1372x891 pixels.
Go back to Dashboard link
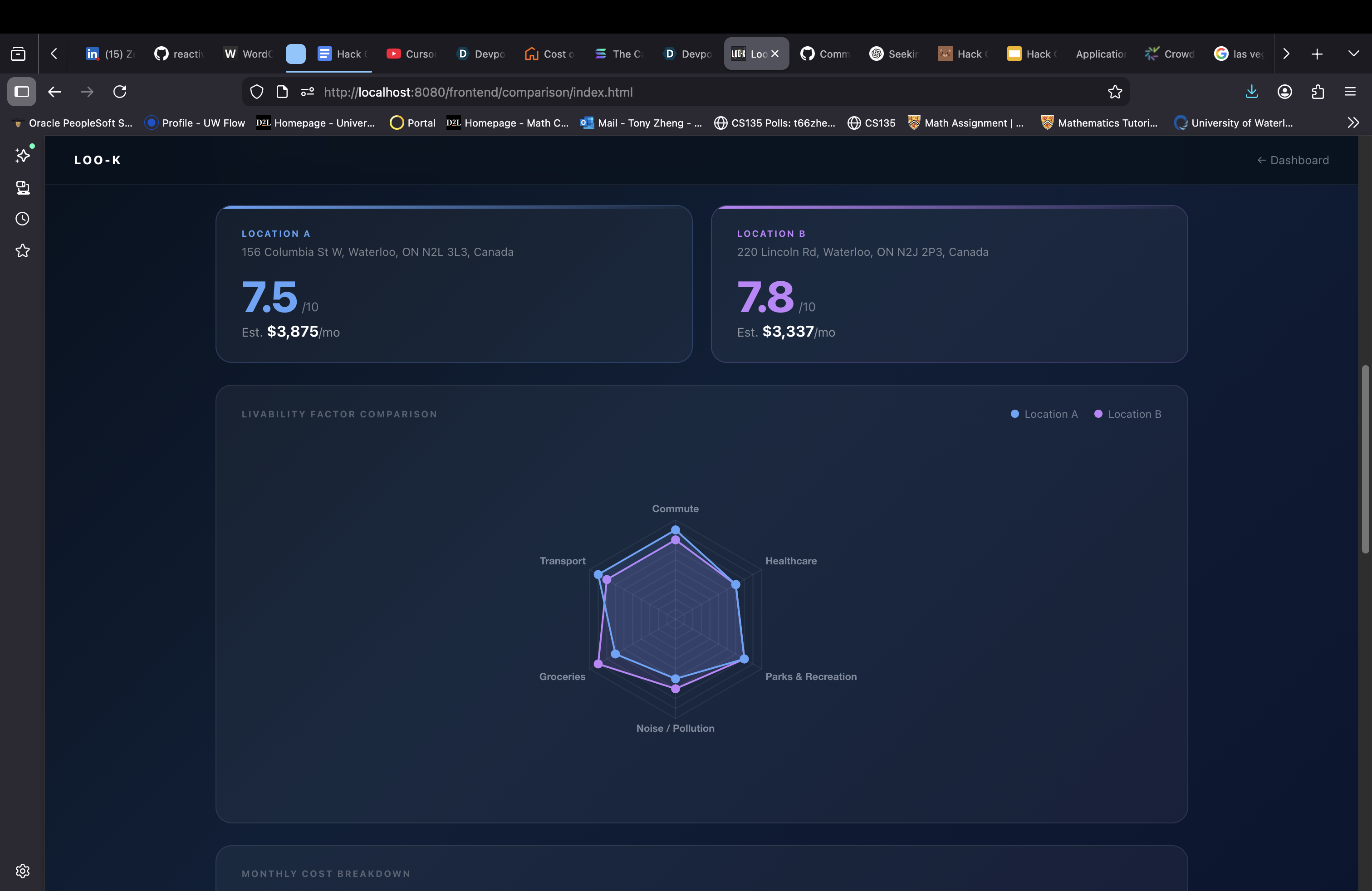(1293, 160)
